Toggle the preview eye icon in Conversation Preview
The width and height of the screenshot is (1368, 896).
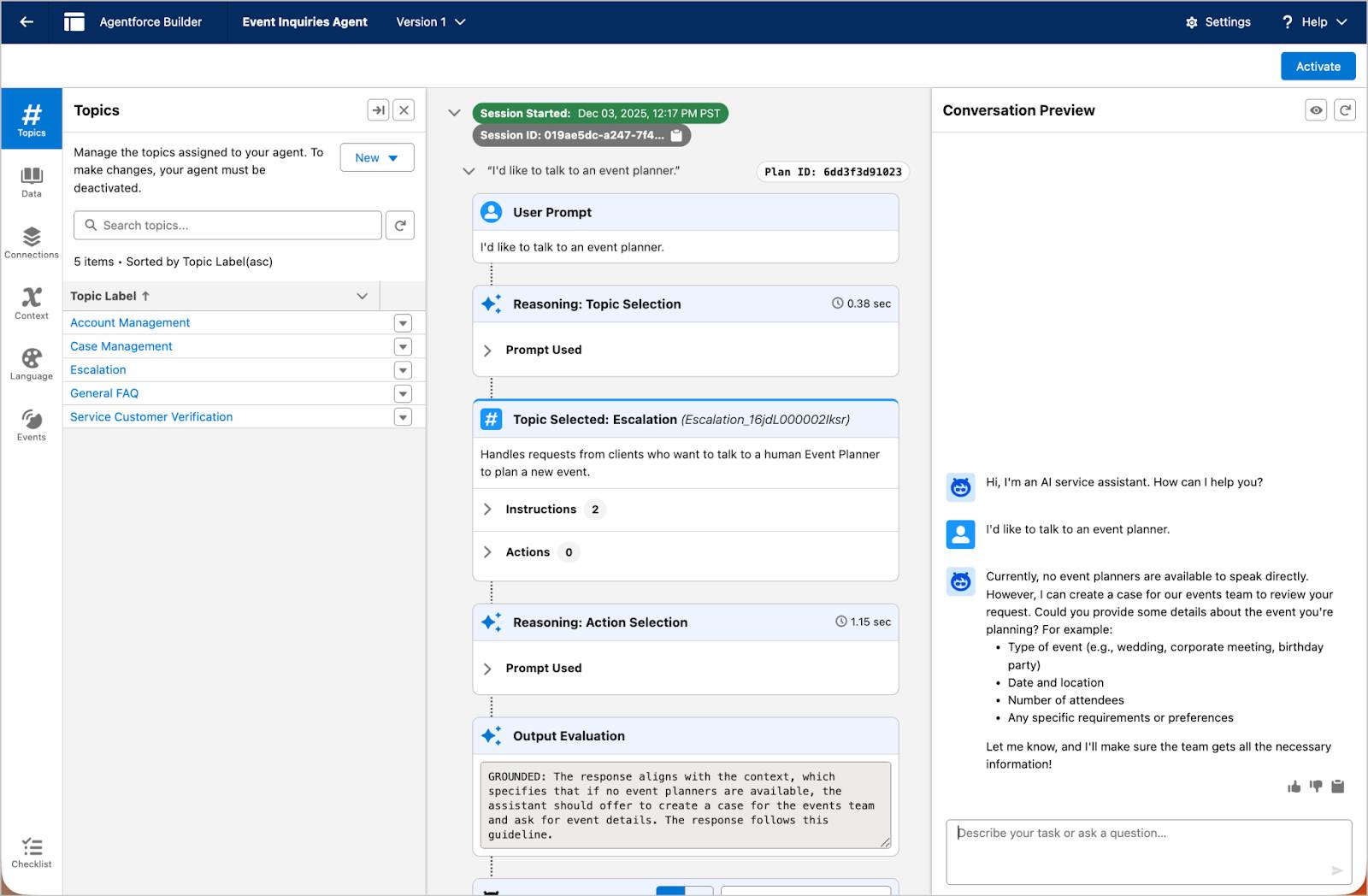pyautogui.click(x=1316, y=110)
